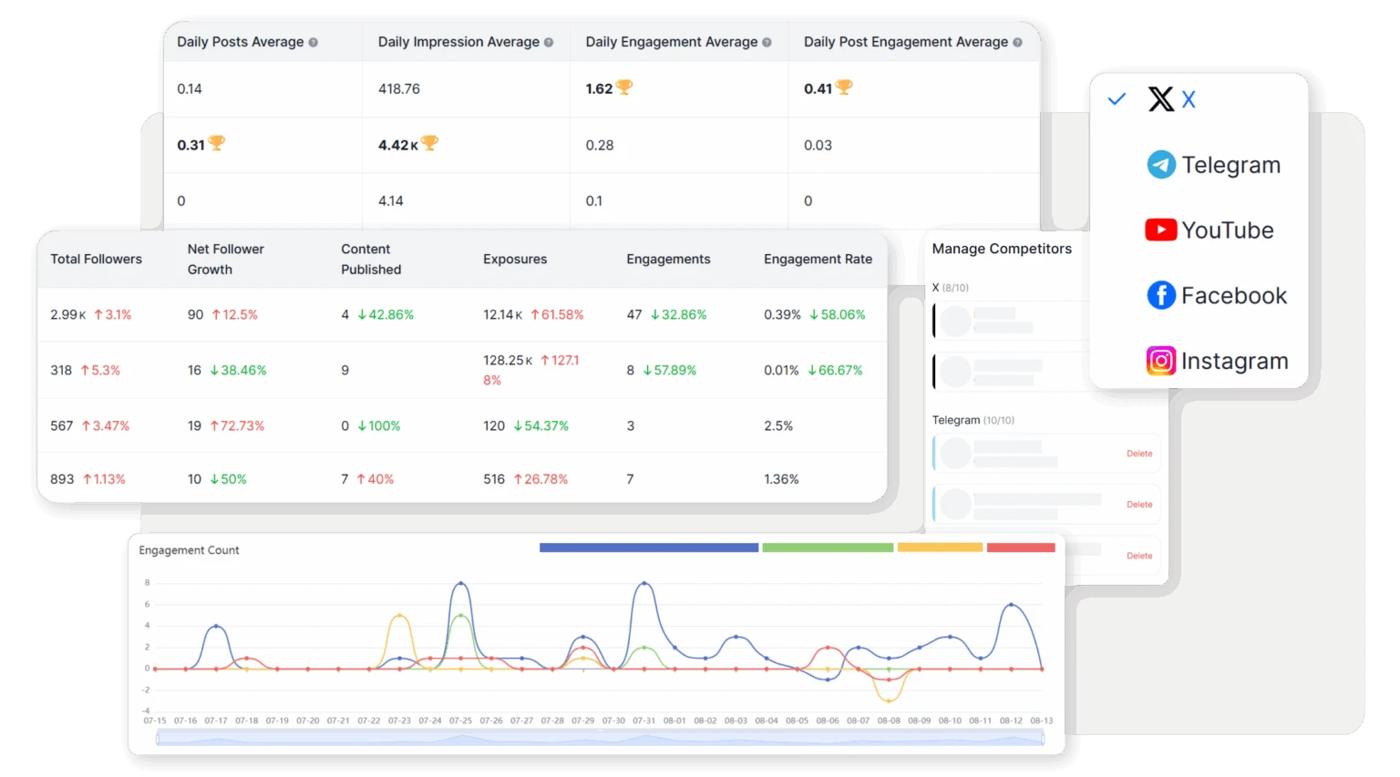The height and width of the screenshot is (777, 1400).
Task: Sort by Total Followers column header
Action: point(96,259)
